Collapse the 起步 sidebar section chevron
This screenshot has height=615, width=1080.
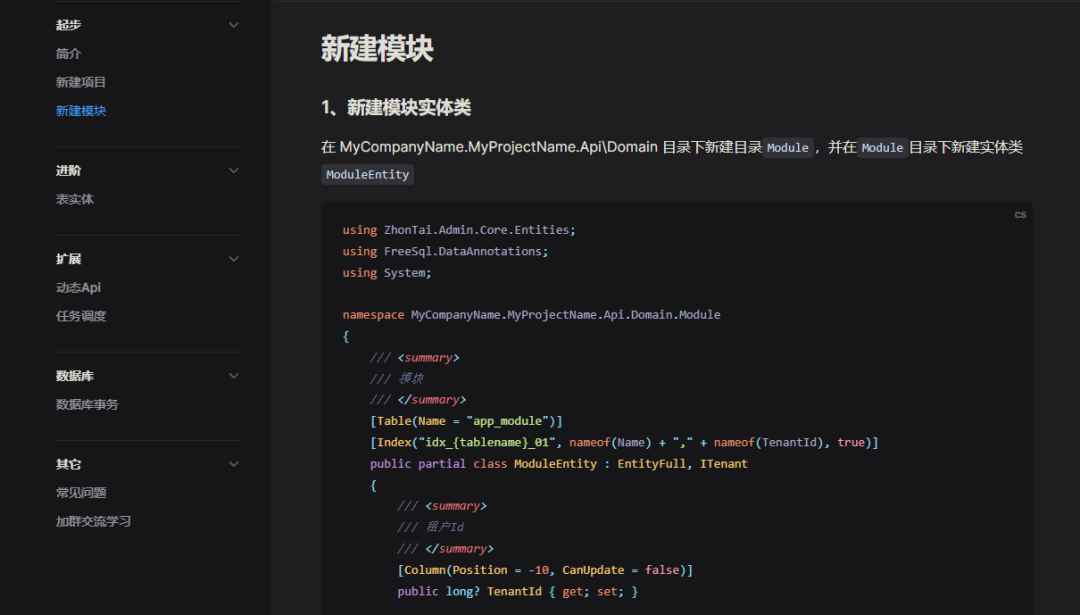click(233, 25)
